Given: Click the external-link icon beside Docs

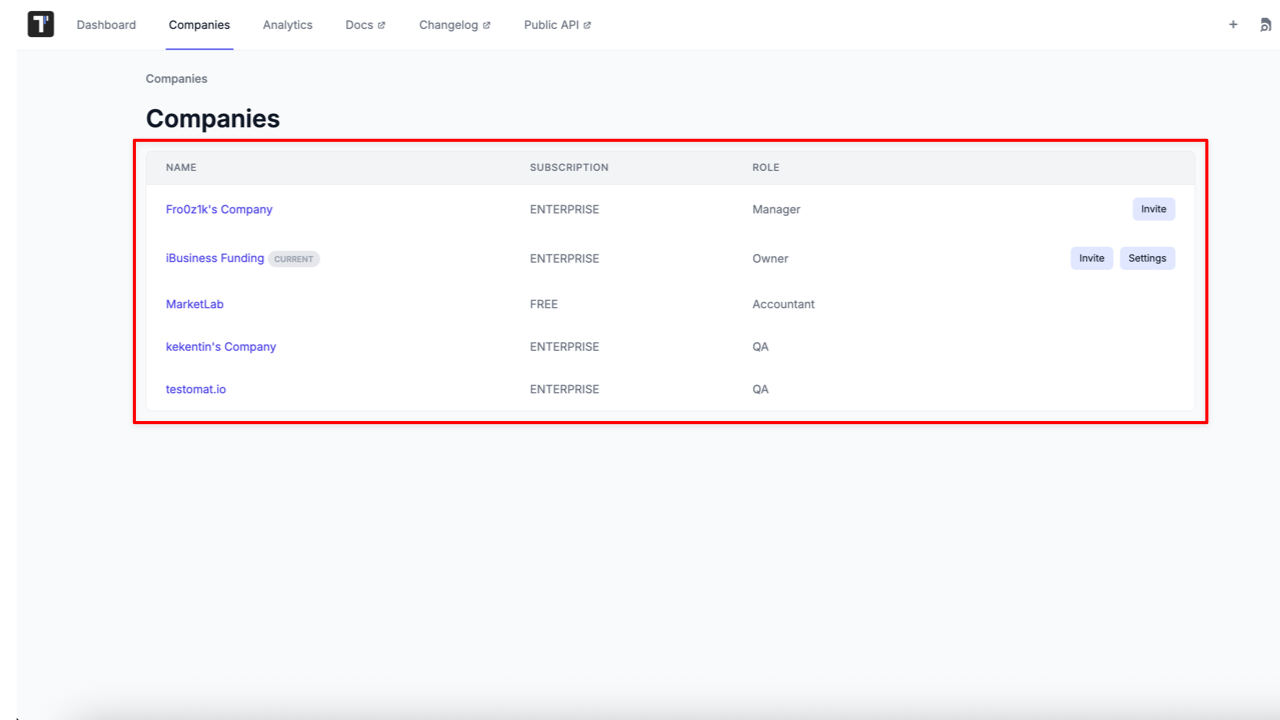Looking at the screenshot, I should (383, 23).
